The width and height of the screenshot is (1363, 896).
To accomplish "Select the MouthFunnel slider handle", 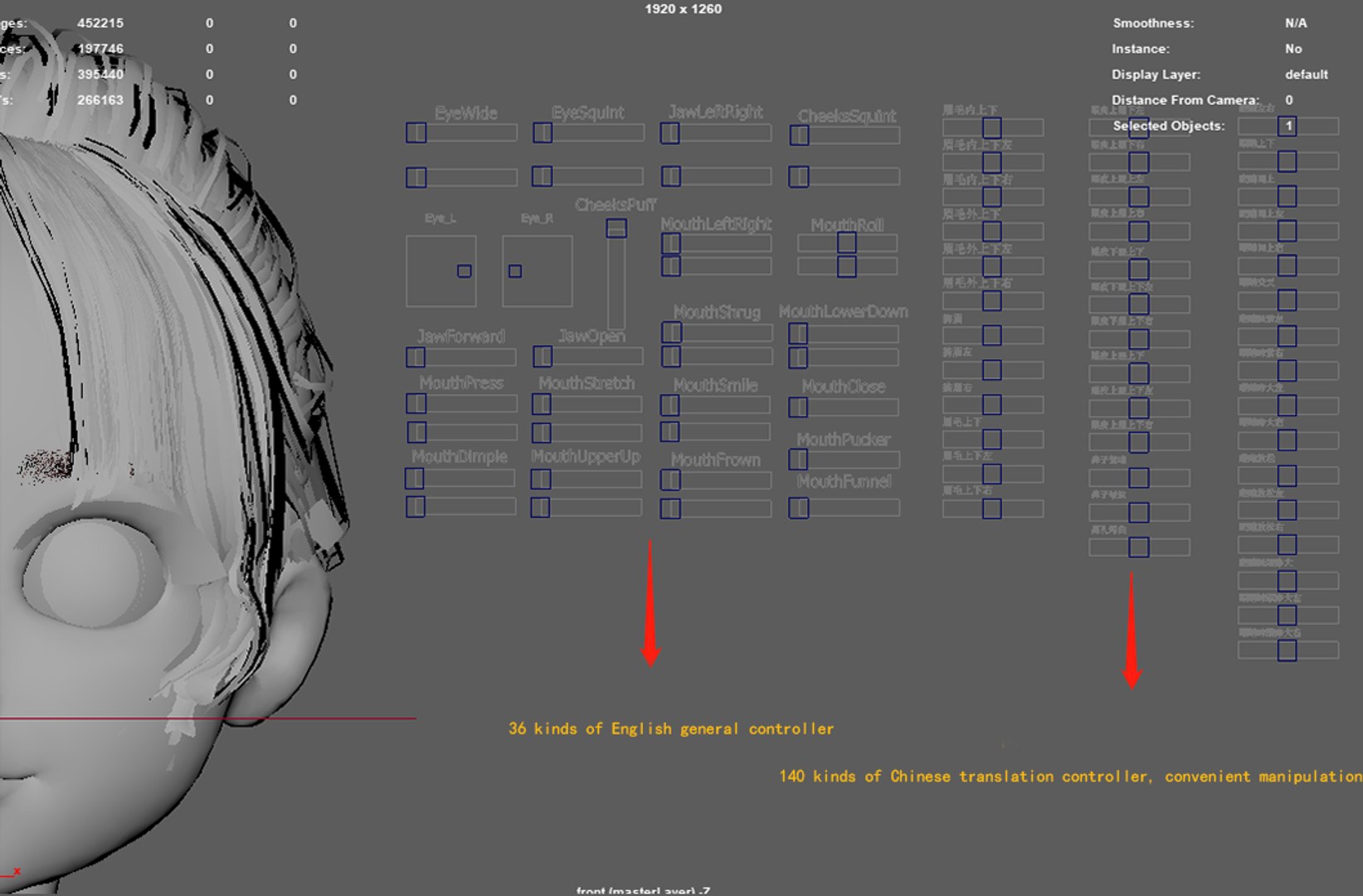I will click(799, 508).
